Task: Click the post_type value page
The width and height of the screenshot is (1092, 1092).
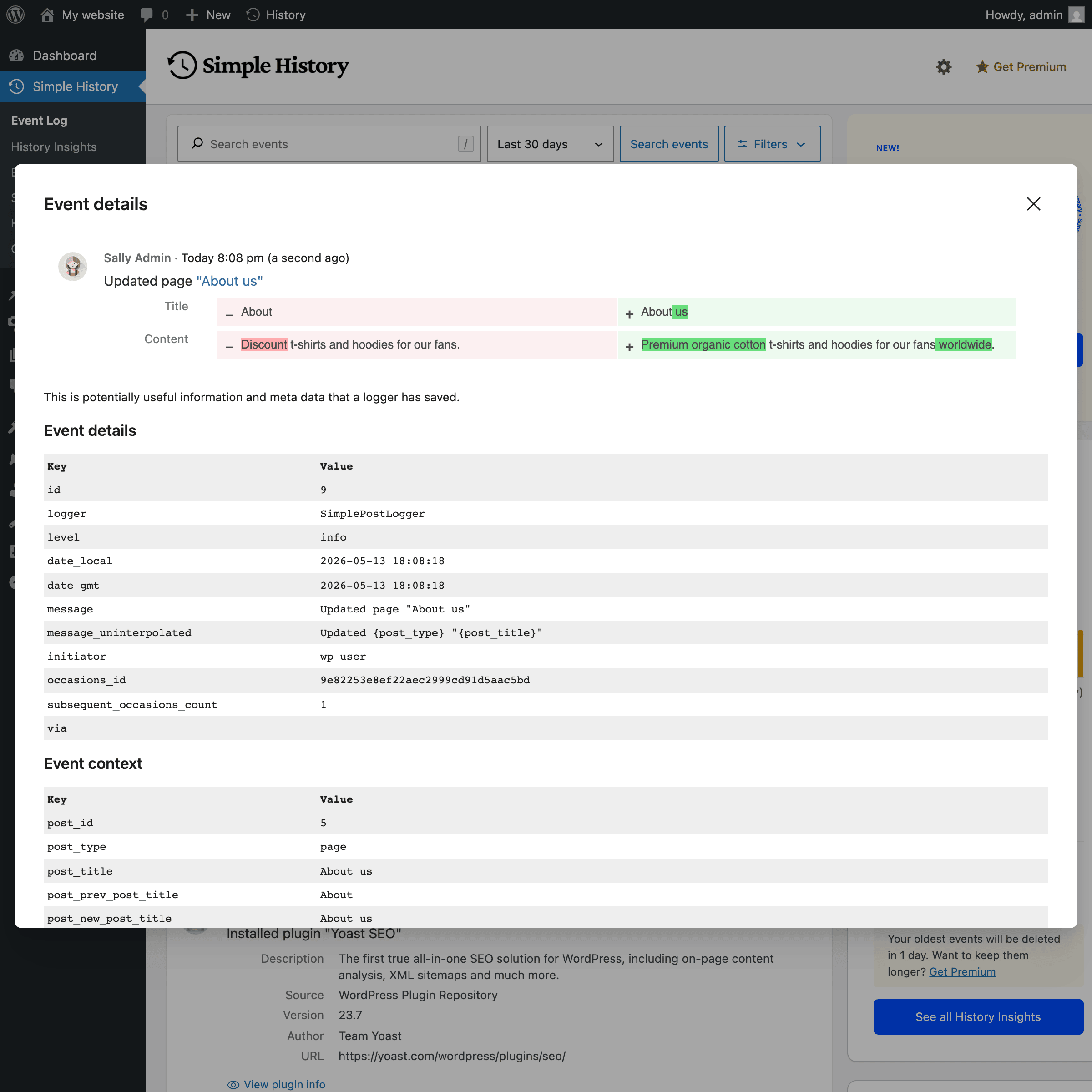Action: click(333, 847)
